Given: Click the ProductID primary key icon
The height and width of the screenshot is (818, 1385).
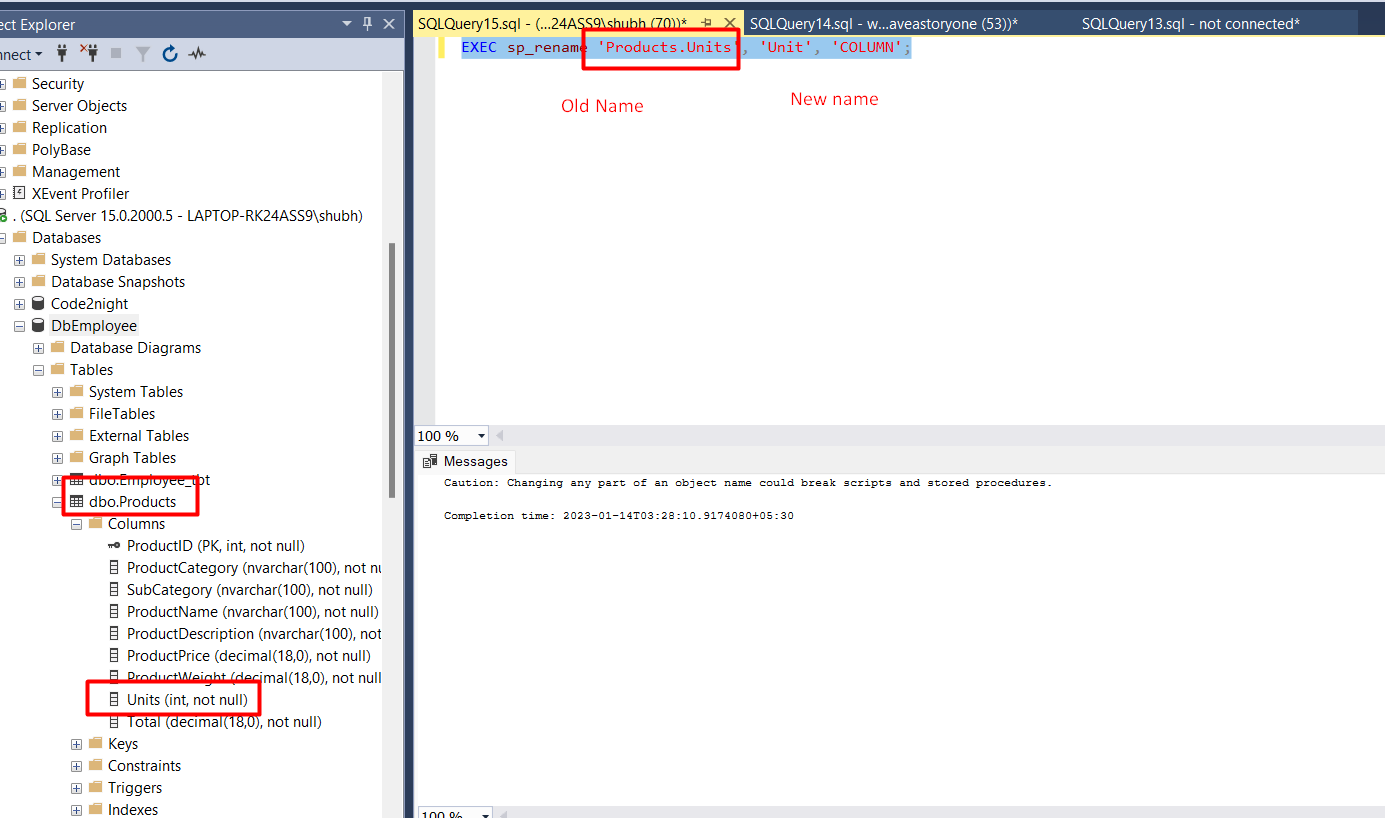Looking at the screenshot, I should pos(114,546).
